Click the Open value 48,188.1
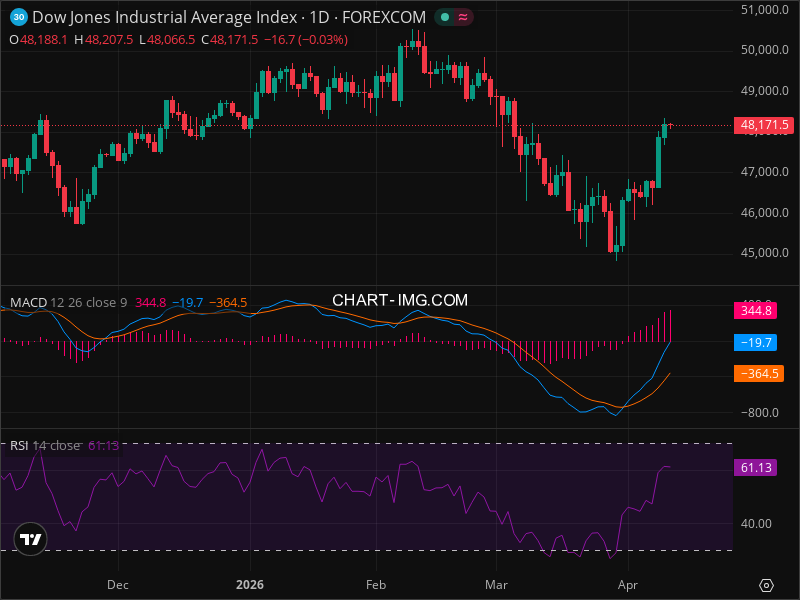Image resolution: width=800 pixels, height=600 pixels. pos(44,40)
